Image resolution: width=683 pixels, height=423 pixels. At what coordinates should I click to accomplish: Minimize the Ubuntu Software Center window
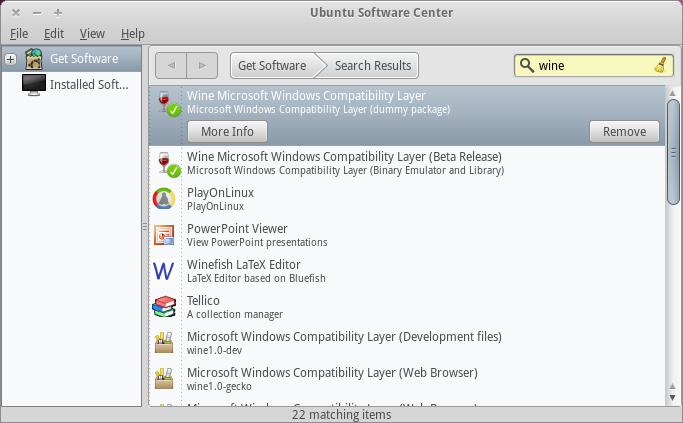point(37,13)
